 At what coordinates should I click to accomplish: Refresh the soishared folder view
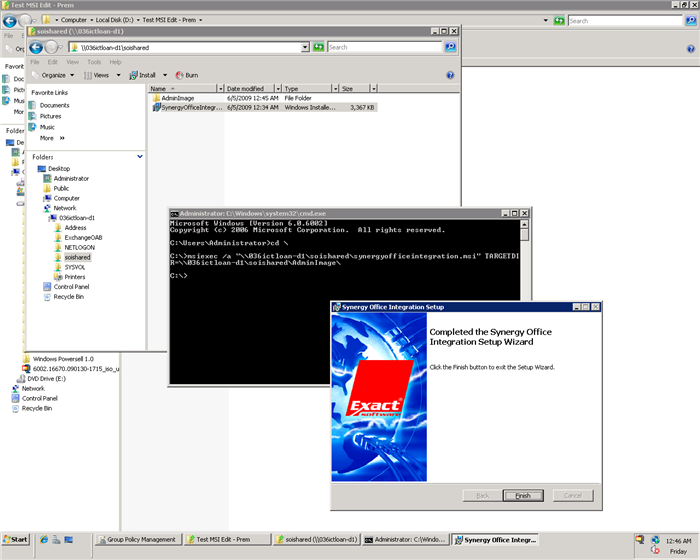click(x=318, y=47)
